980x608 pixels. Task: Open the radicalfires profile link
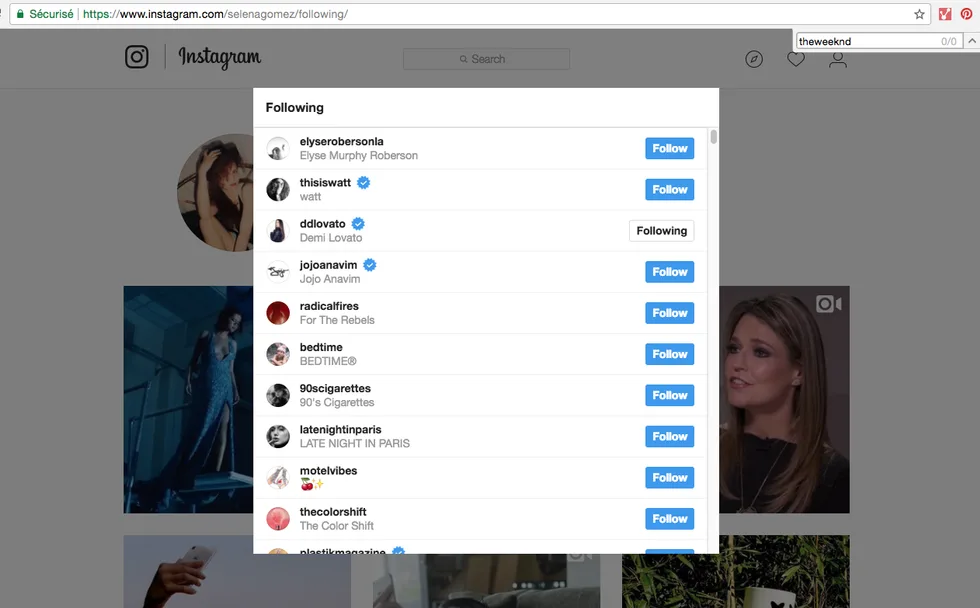point(329,306)
